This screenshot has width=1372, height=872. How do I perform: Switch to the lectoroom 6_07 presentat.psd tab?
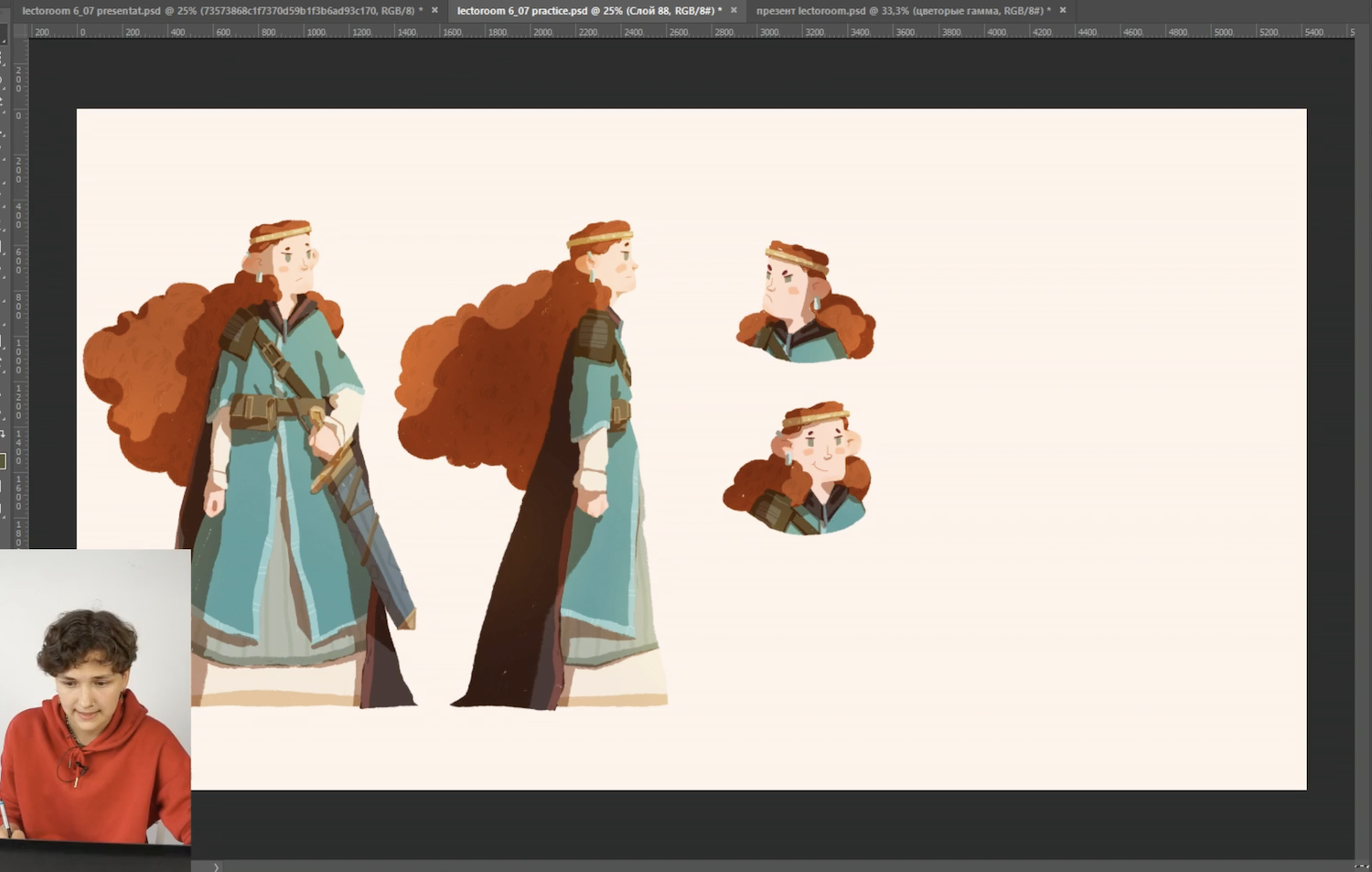[218, 11]
